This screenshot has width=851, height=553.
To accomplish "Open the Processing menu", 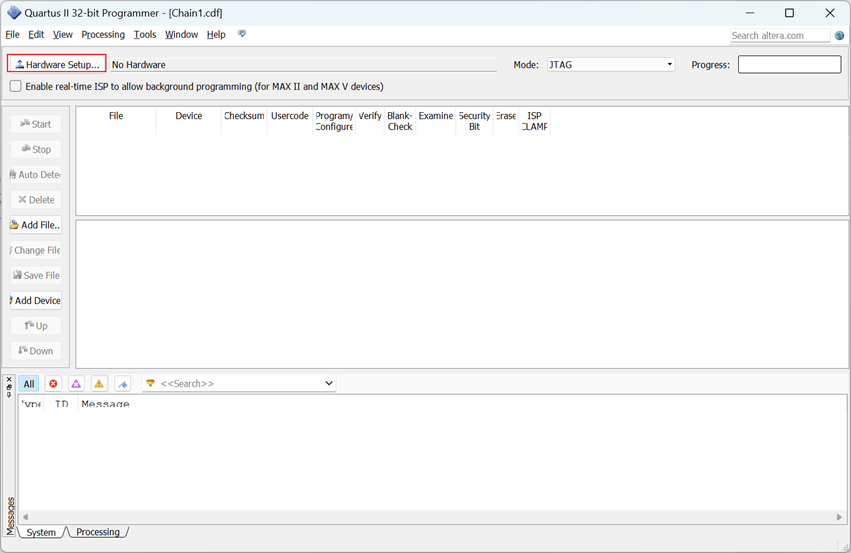I will (103, 35).
